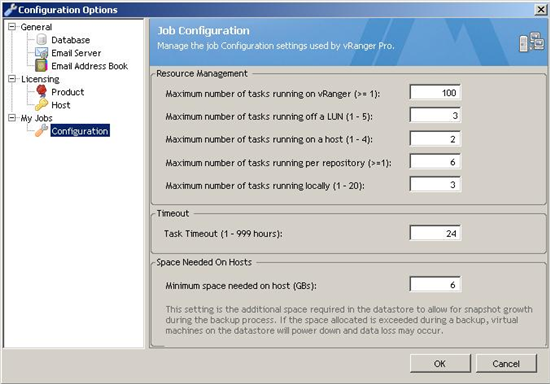Viewport: 550px width, 384px height.
Task: Click the tasks on a host field
Action: pos(435,139)
